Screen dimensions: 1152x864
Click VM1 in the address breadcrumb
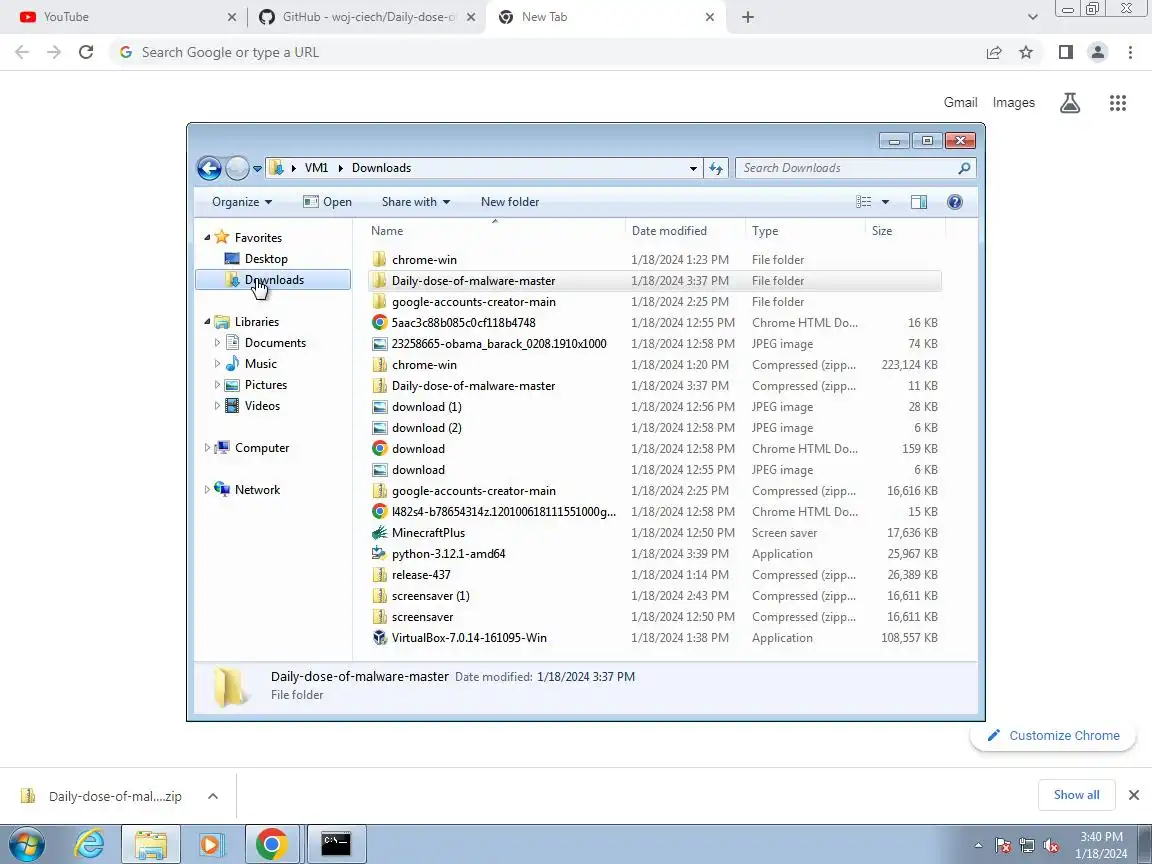click(317, 168)
